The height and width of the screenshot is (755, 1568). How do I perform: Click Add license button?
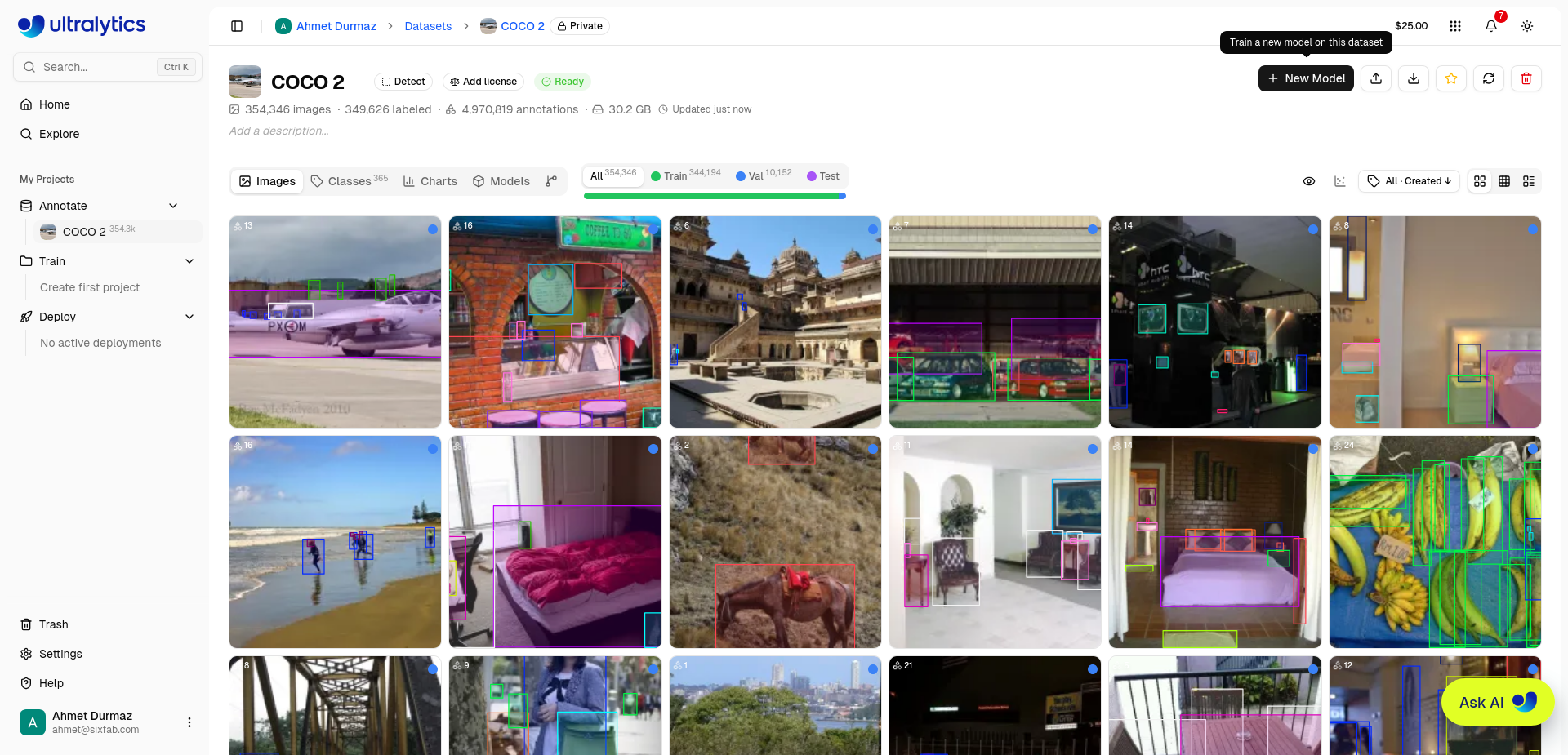[483, 82]
